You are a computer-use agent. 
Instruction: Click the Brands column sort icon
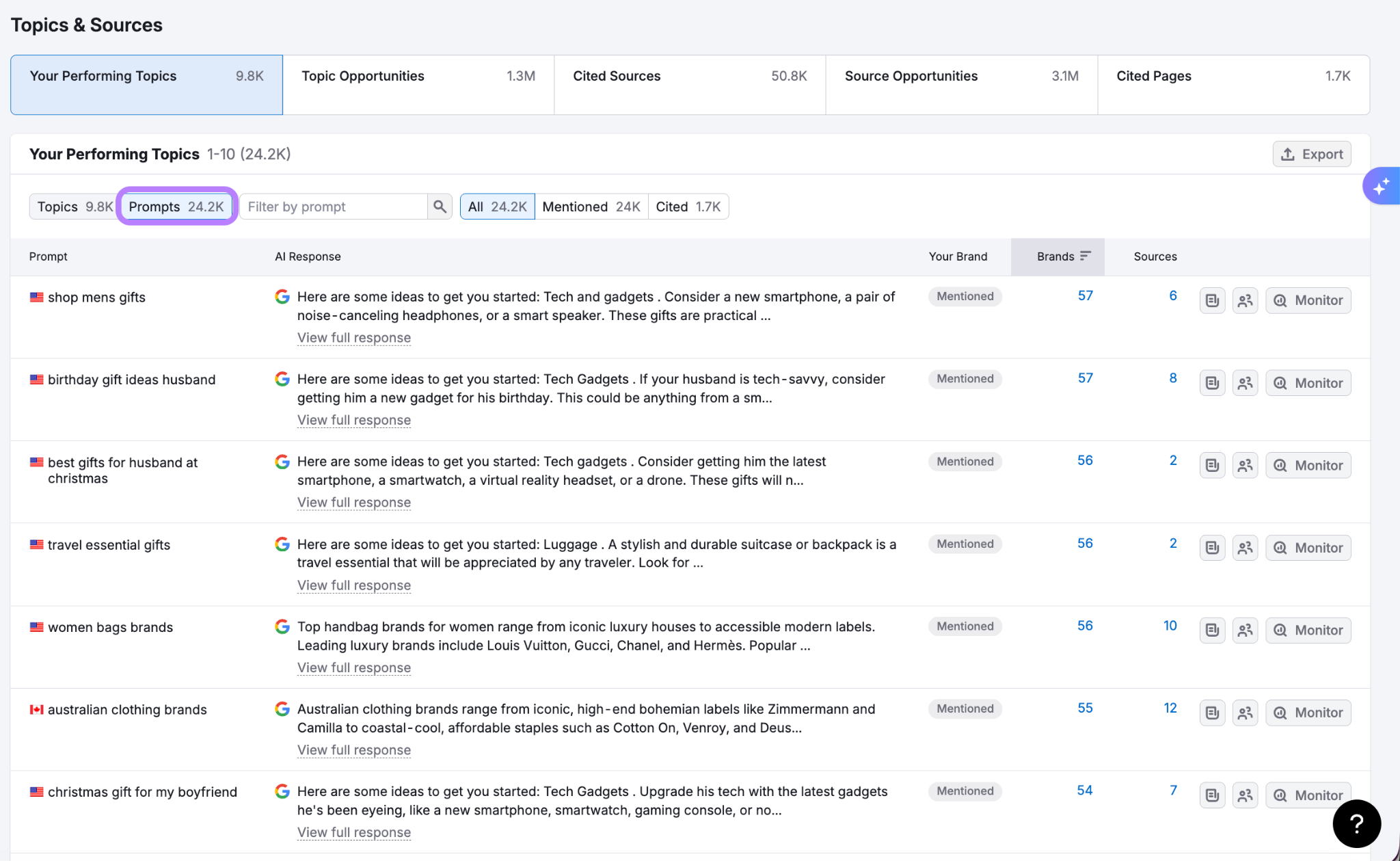click(x=1086, y=256)
